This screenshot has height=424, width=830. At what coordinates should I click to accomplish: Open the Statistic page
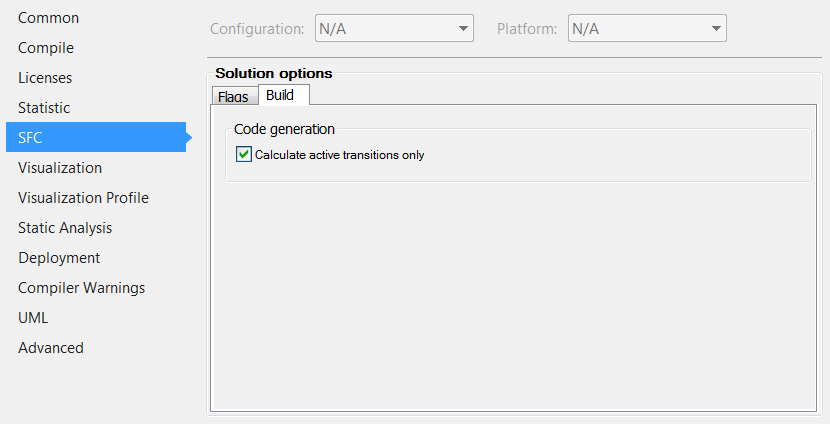pyautogui.click(x=44, y=108)
